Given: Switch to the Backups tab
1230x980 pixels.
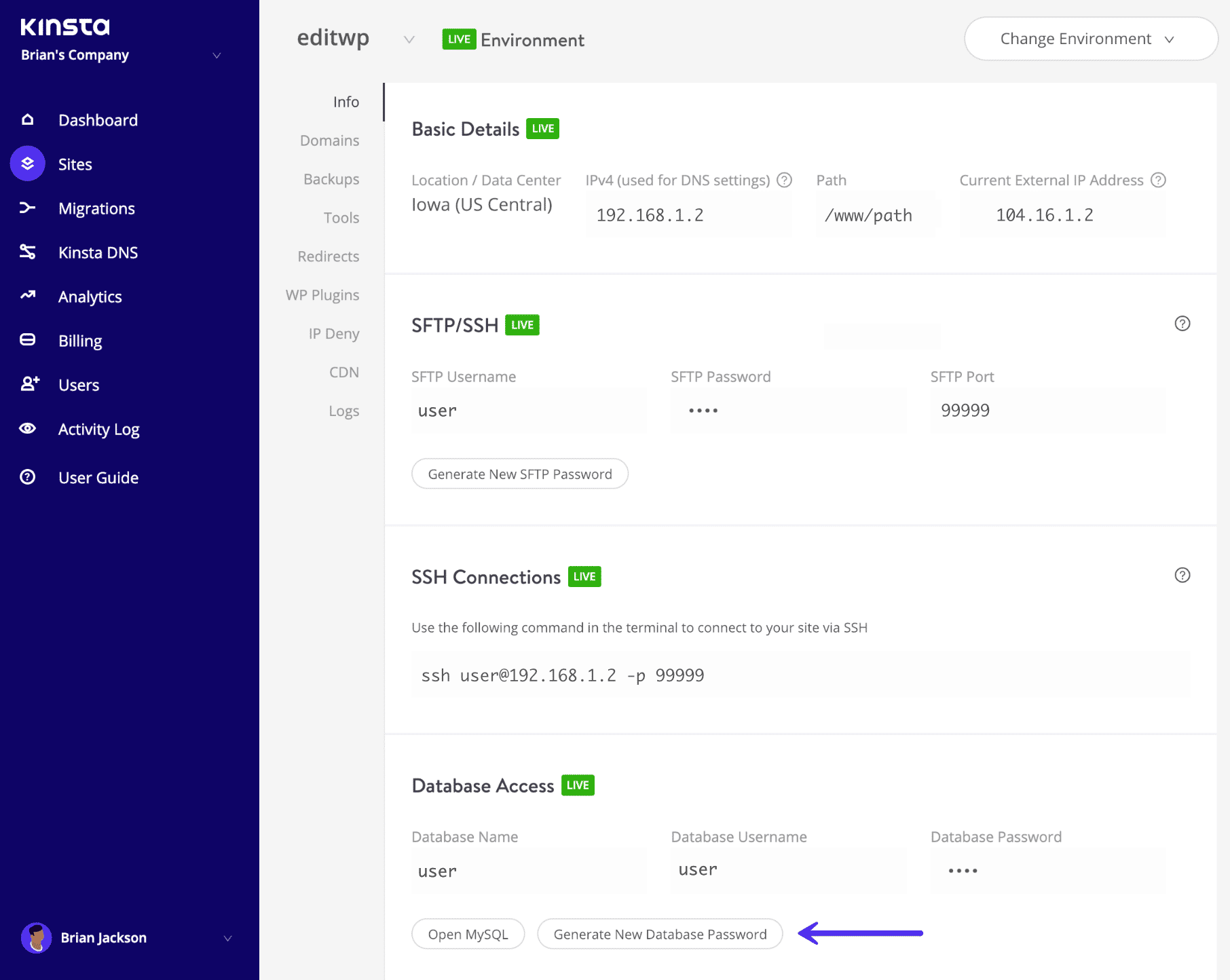Looking at the screenshot, I should (331, 179).
